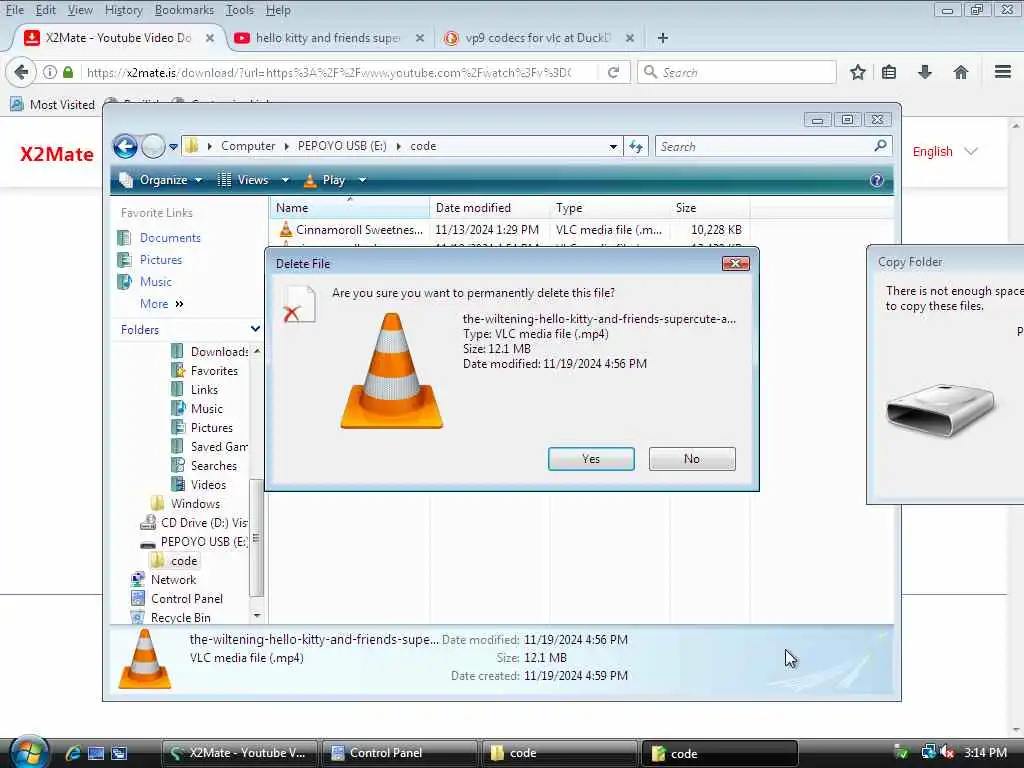The image size is (1024, 768).
Task: Click the Explorer forward arrow button
Action: (153, 146)
